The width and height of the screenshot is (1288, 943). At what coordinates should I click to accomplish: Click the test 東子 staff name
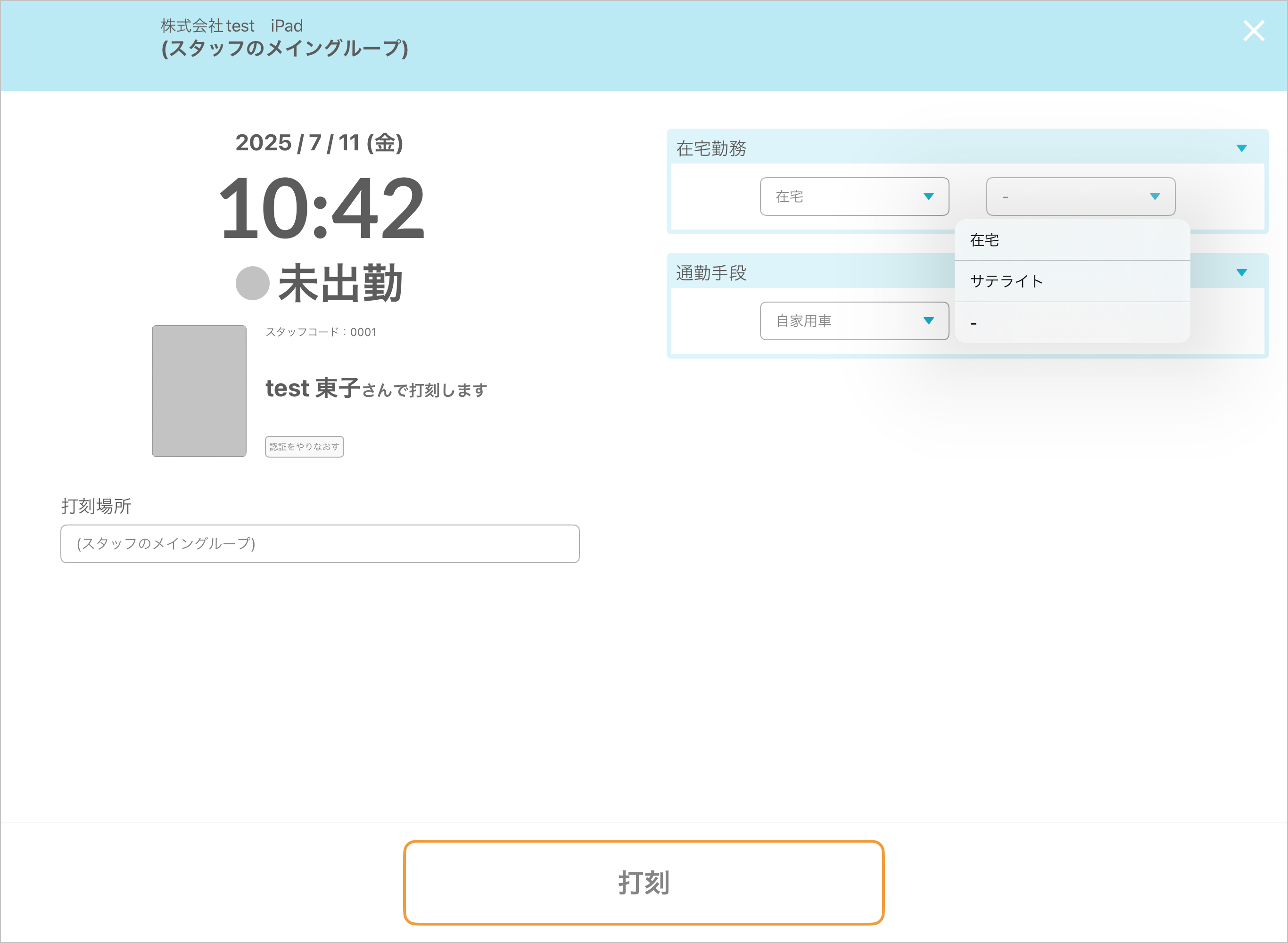point(313,388)
